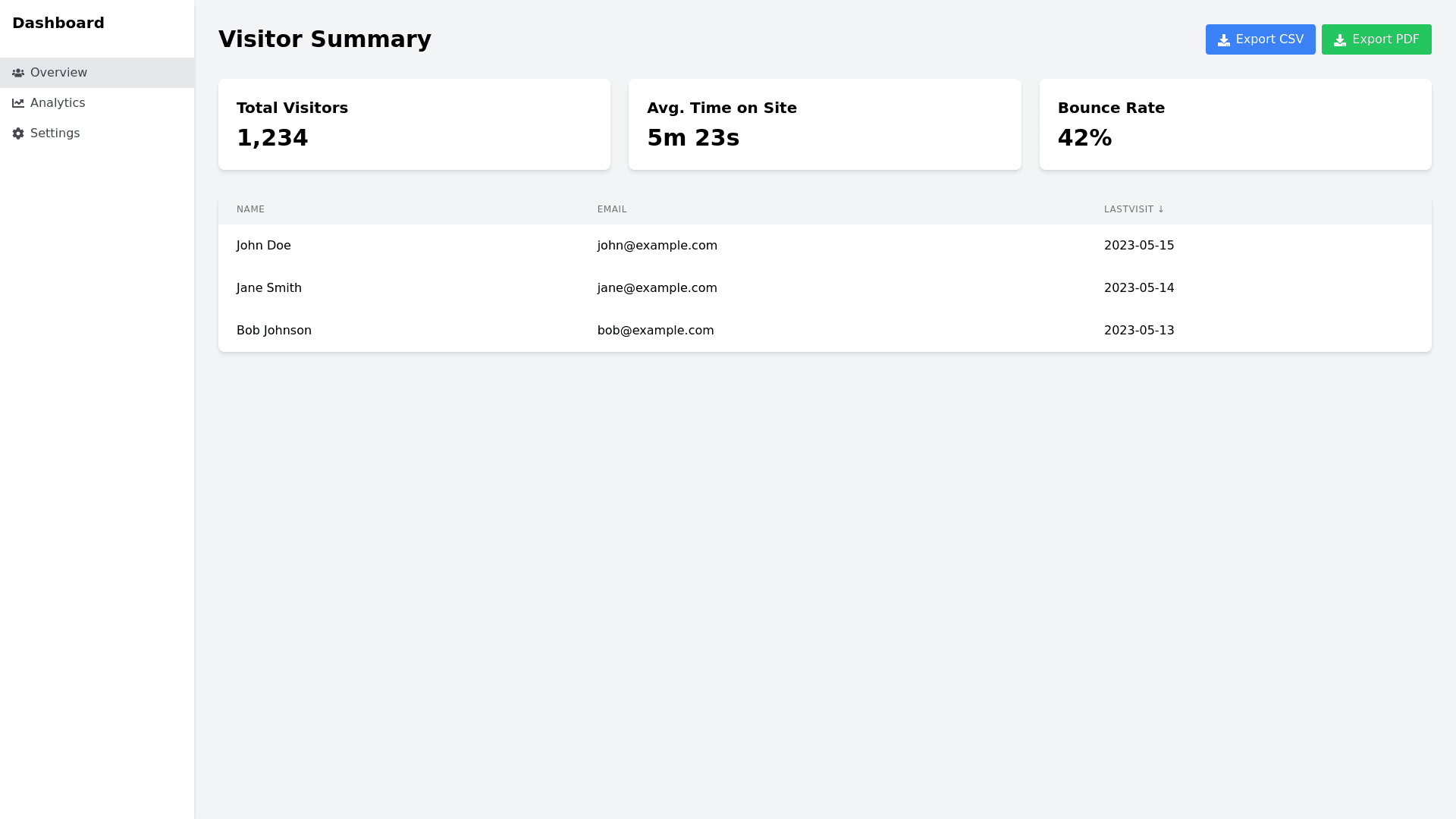Screen dimensions: 1456x819
Task: Open the Analytics menu item
Action: point(58,103)
